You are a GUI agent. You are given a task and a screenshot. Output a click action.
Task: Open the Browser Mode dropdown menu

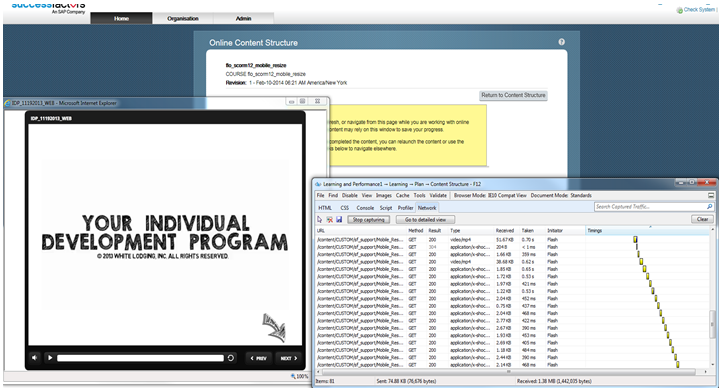(490, 195)
